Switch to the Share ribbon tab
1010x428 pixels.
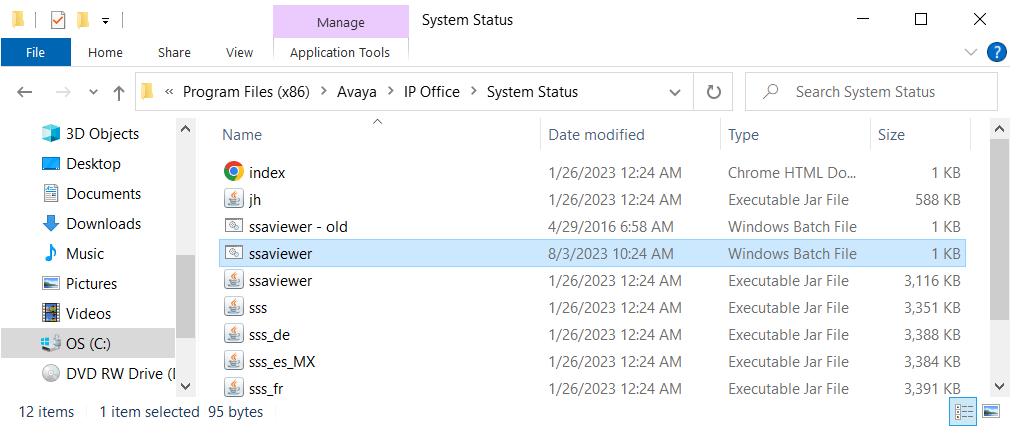click(x=174, y=52)
